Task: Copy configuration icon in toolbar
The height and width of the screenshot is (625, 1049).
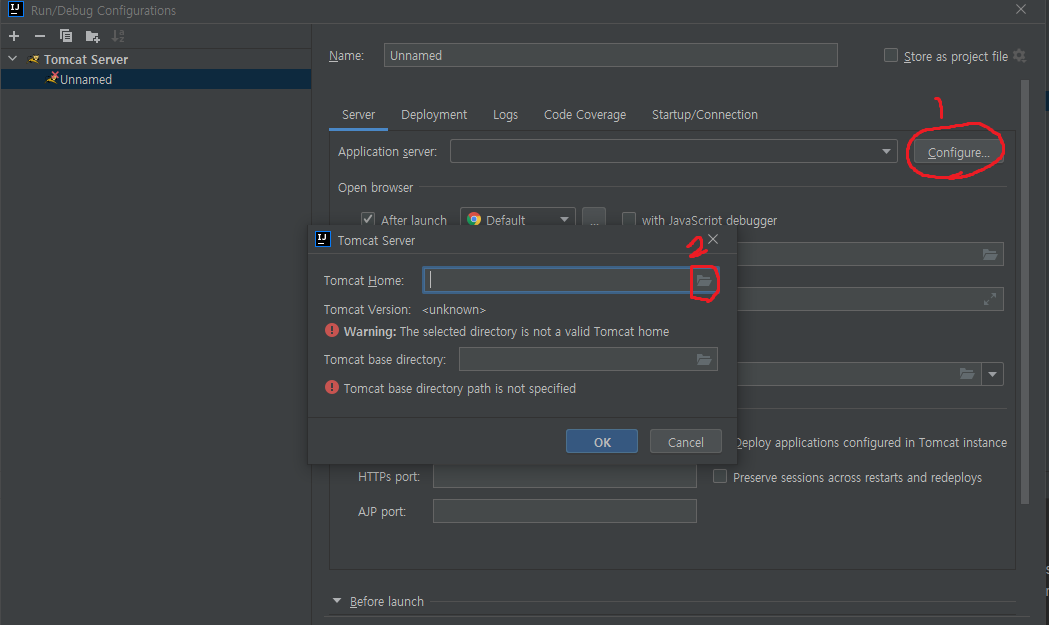Action: [x=66, y=36]
